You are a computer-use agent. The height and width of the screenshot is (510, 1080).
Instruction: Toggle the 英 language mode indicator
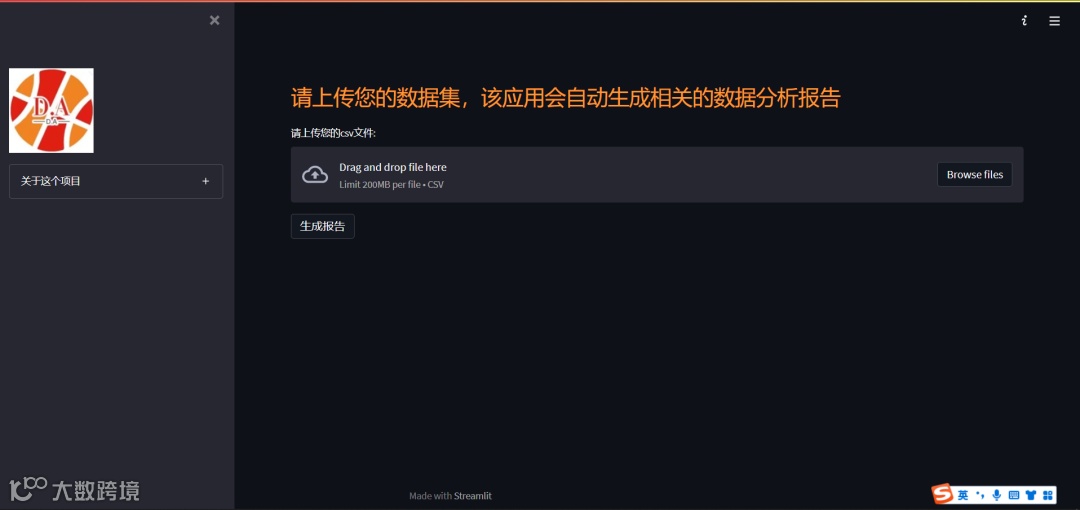(x=963, y=496)
